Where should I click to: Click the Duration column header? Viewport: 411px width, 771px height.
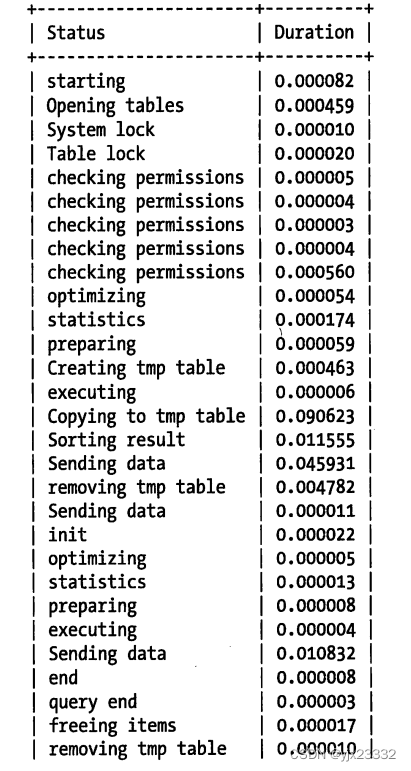[x=314, y=32]
